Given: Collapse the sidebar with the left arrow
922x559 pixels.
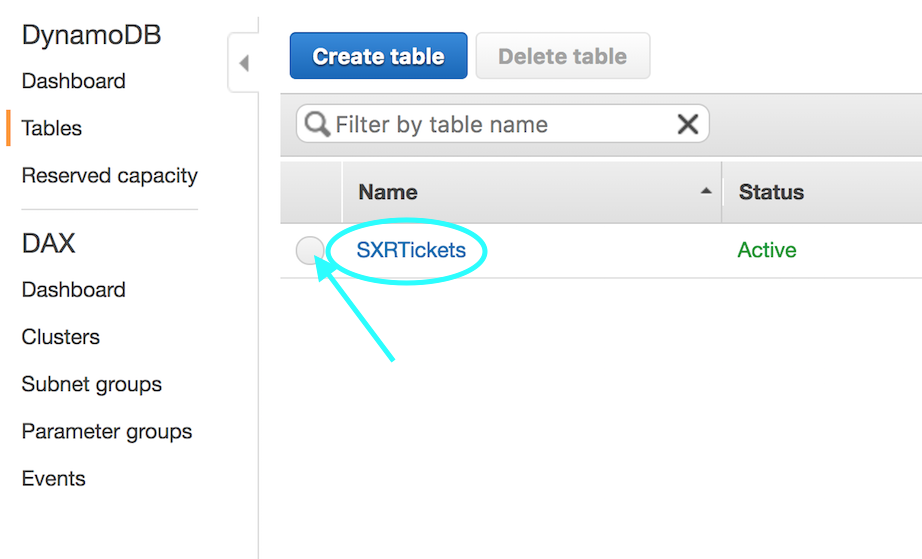Looking at the screenshot, I should click(244, 63).
